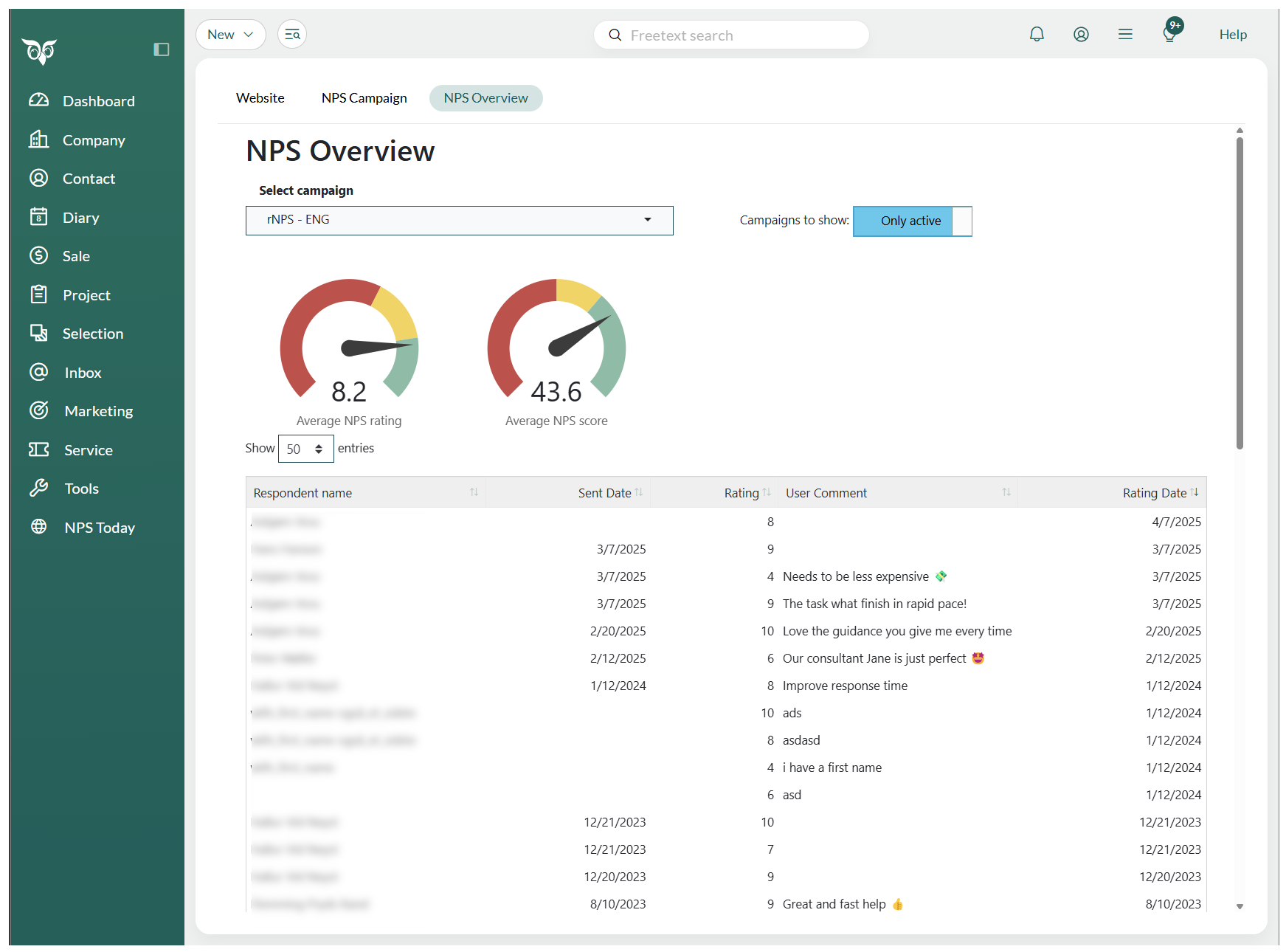The image size is (1286, 952).
Task: Open the hamburger menu icon
Action: pyautogui.click(x=1125, y=35)
